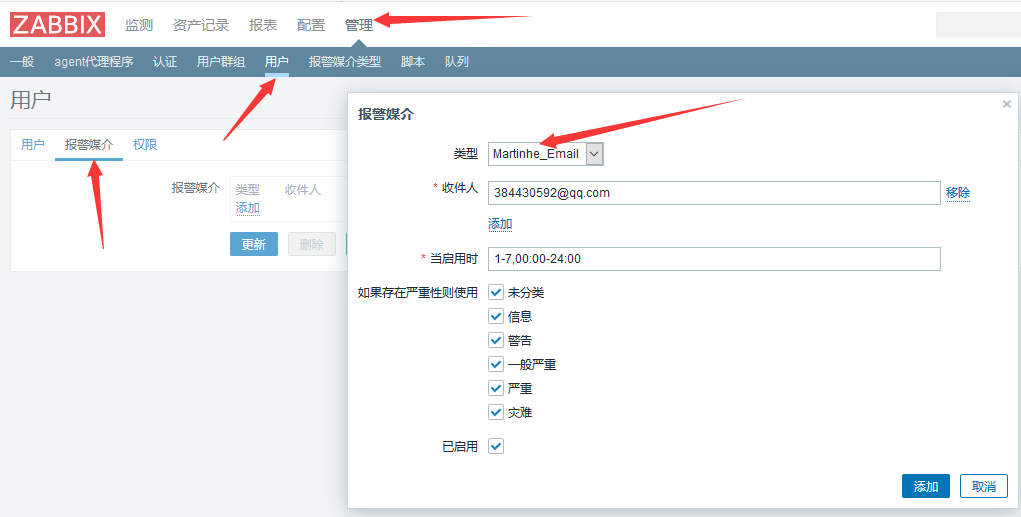
Task: Click the 添加 link under recipient field
Action: tap(500, 224)
